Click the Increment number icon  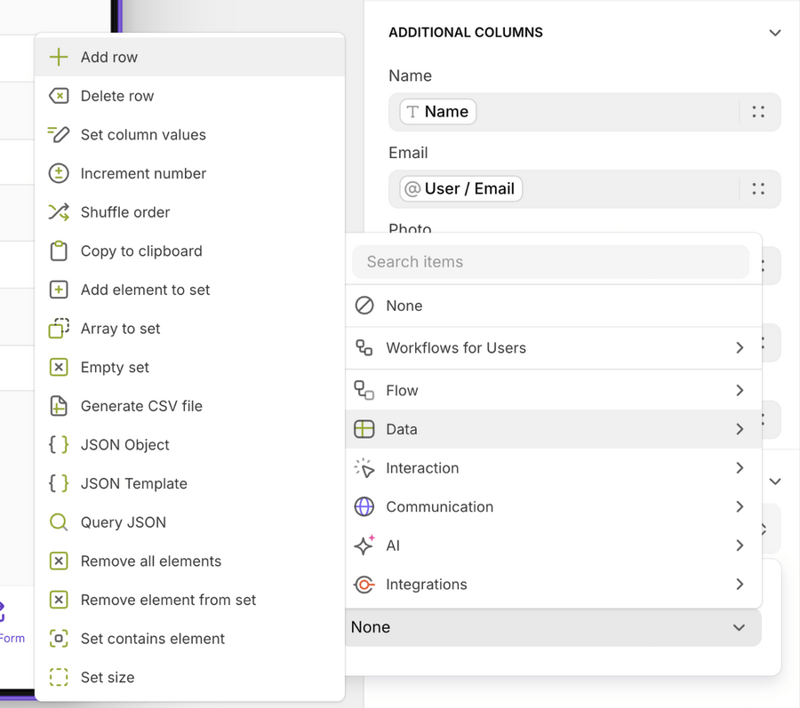pyautogui.click(x=61, y=173)
